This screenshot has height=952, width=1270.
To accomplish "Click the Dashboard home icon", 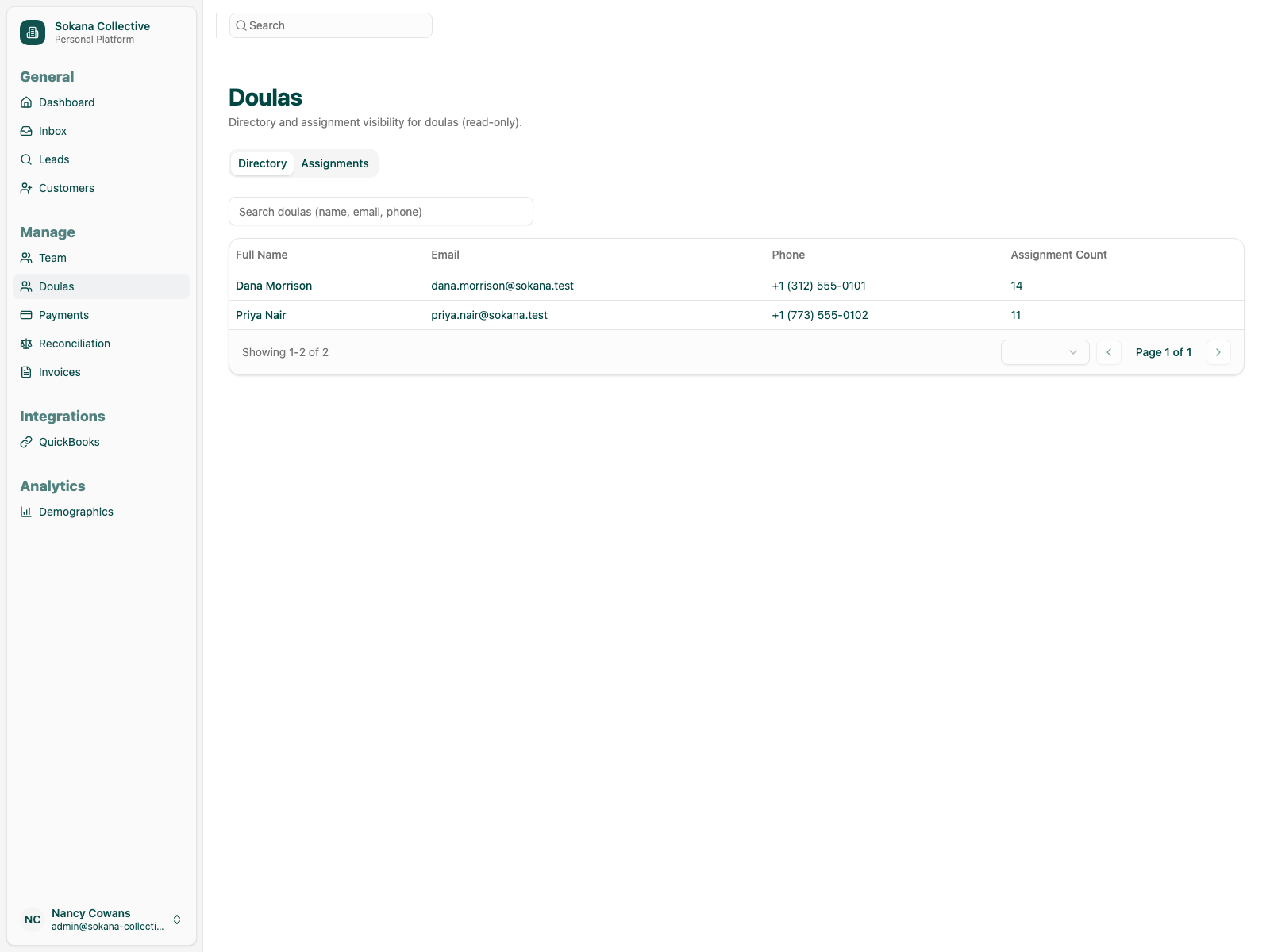I will tap(26, 102).
